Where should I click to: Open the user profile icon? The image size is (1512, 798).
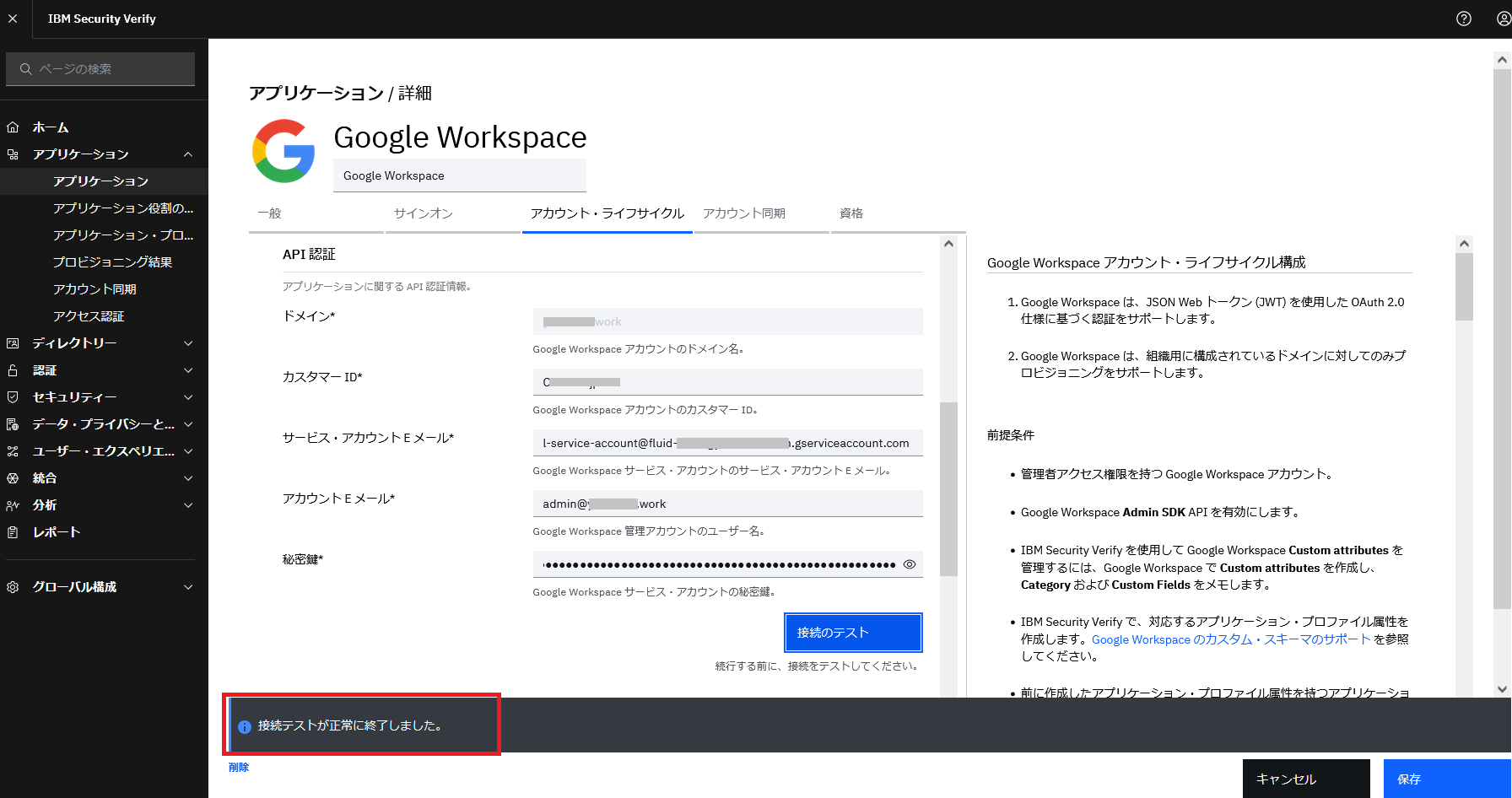click(1504, 19)
